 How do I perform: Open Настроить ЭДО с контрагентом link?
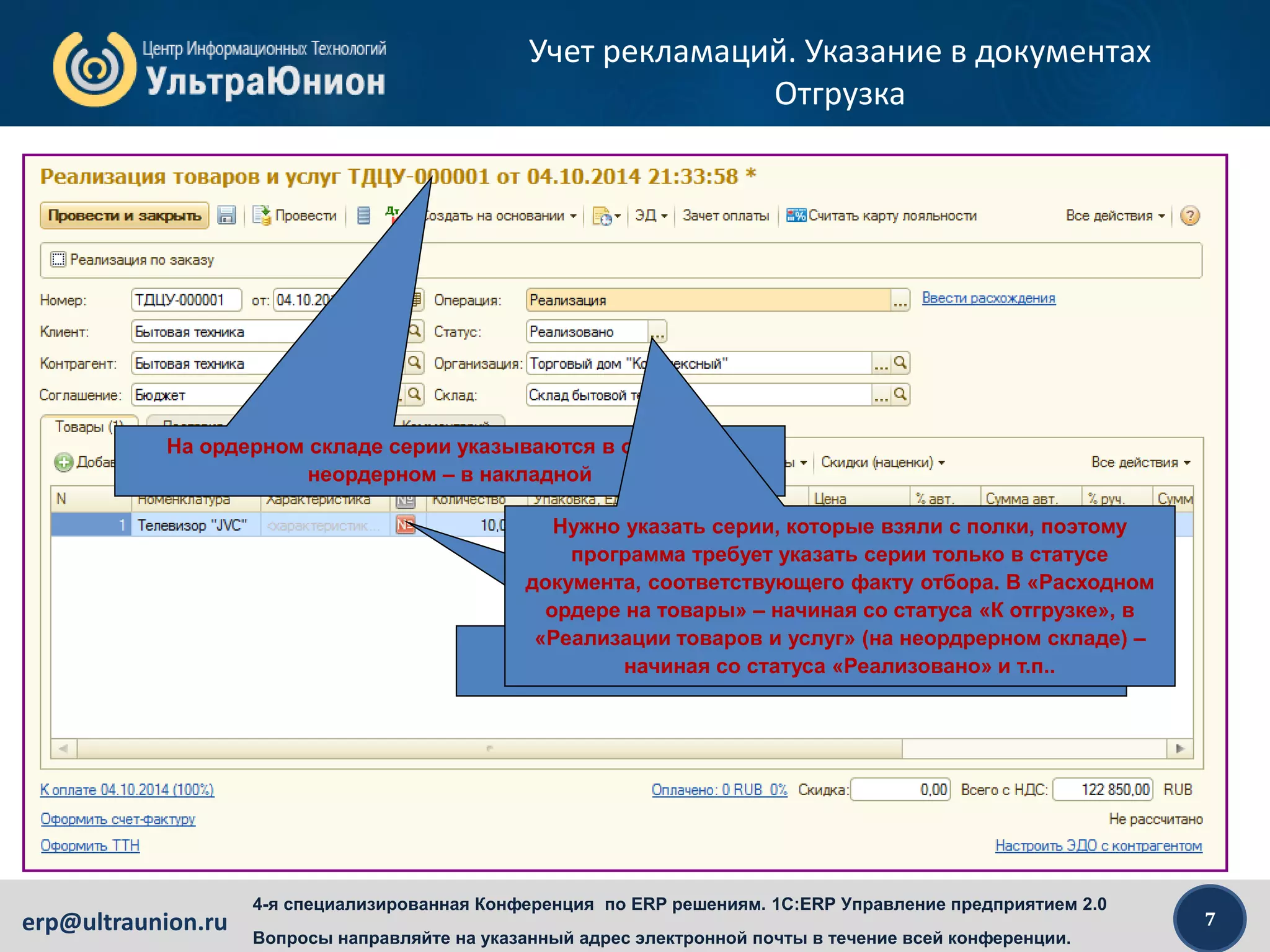[x=1099, y=846]
